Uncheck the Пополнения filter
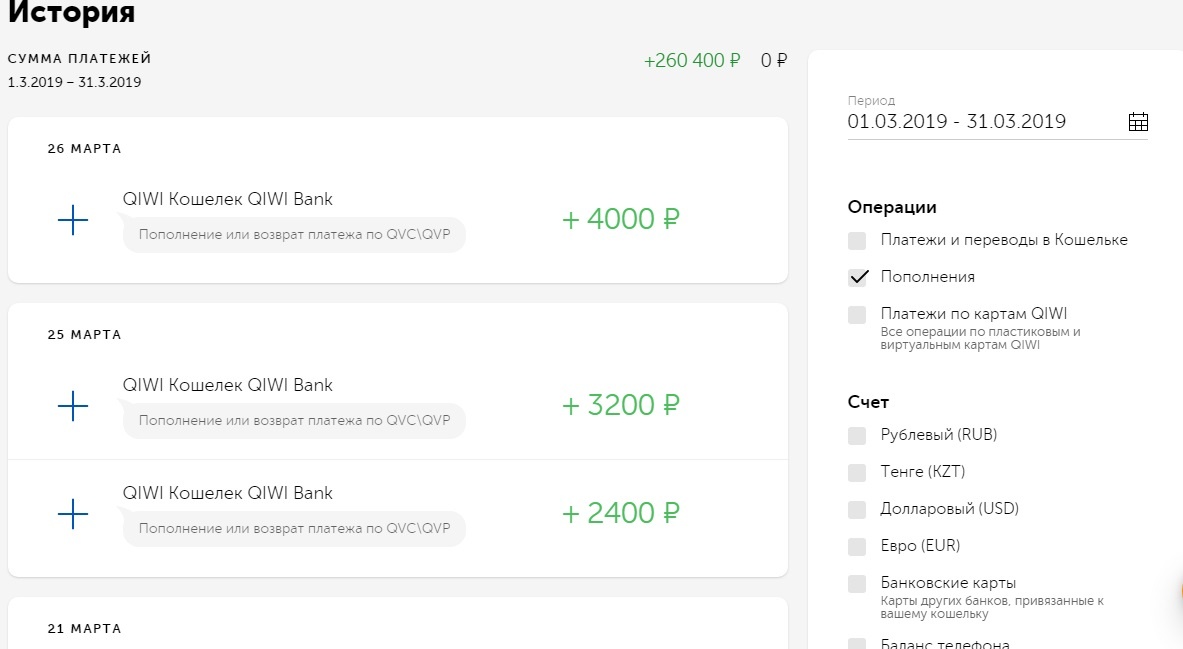Viewport: 1183px width, 649px height. (857, 277)
